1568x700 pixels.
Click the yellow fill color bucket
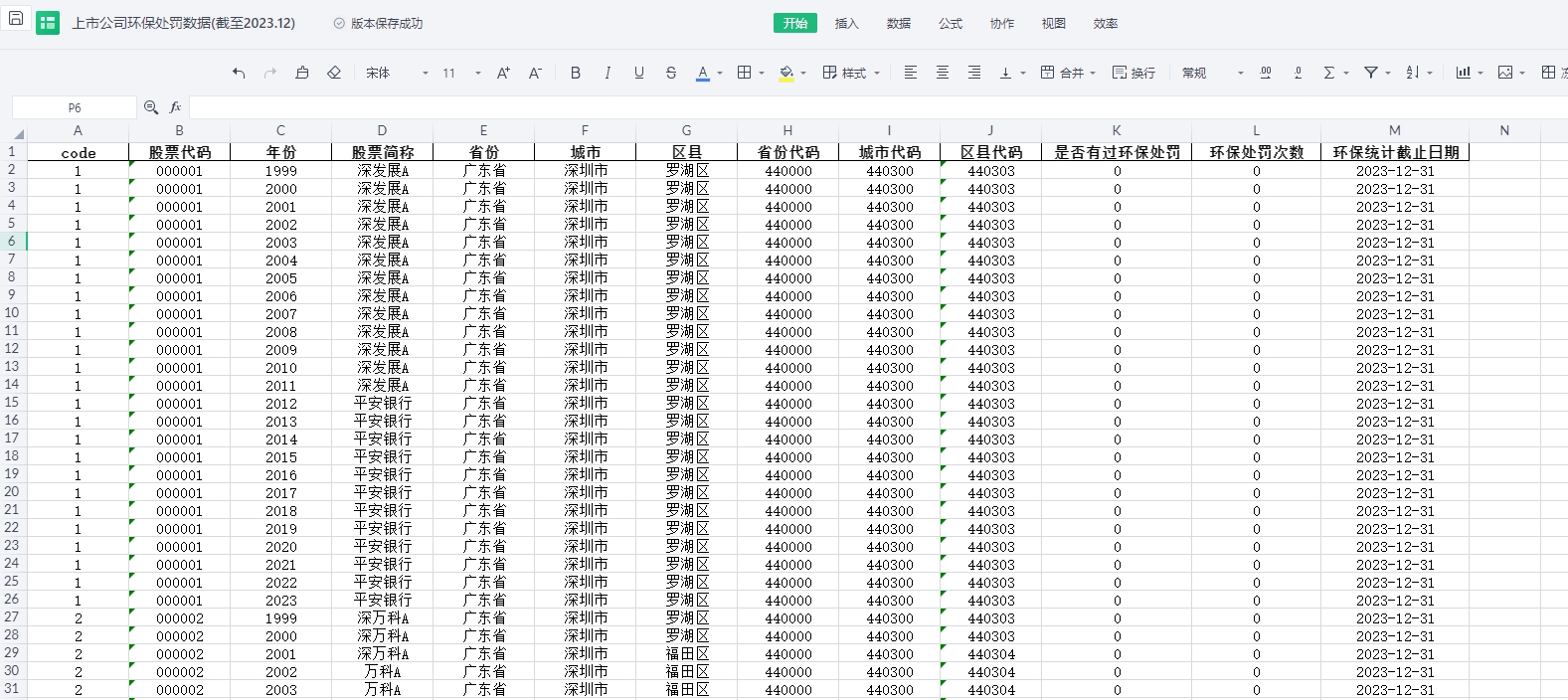pyautogui.click(x=786, y=73)
